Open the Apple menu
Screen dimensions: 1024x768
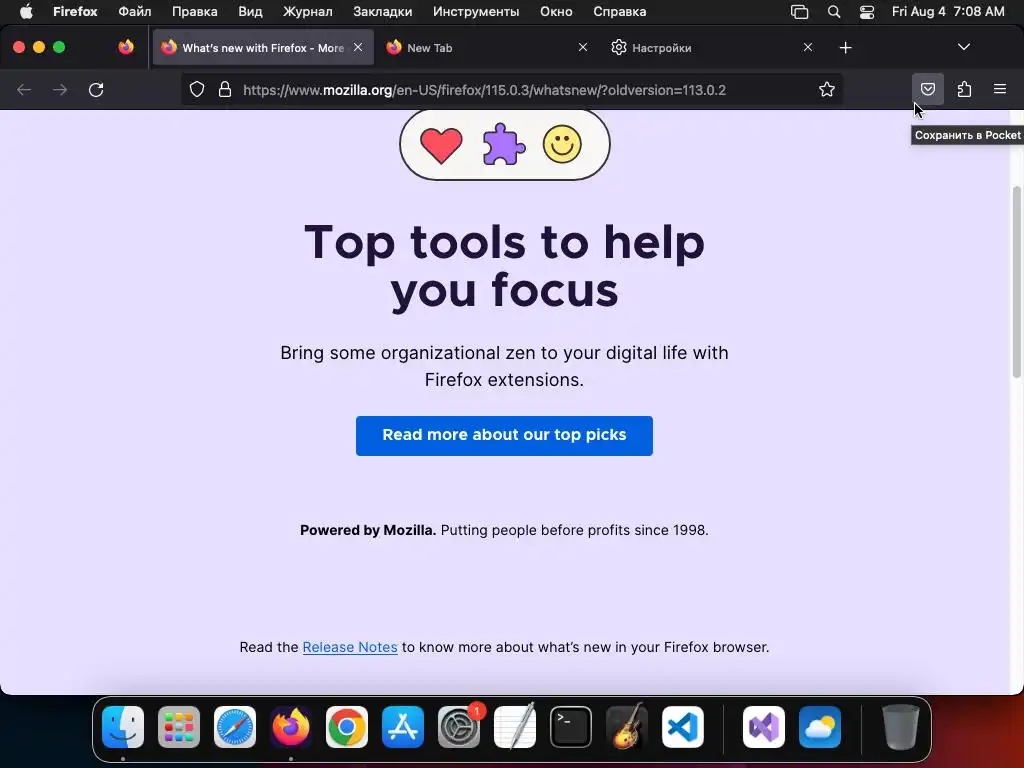point(26,12)
